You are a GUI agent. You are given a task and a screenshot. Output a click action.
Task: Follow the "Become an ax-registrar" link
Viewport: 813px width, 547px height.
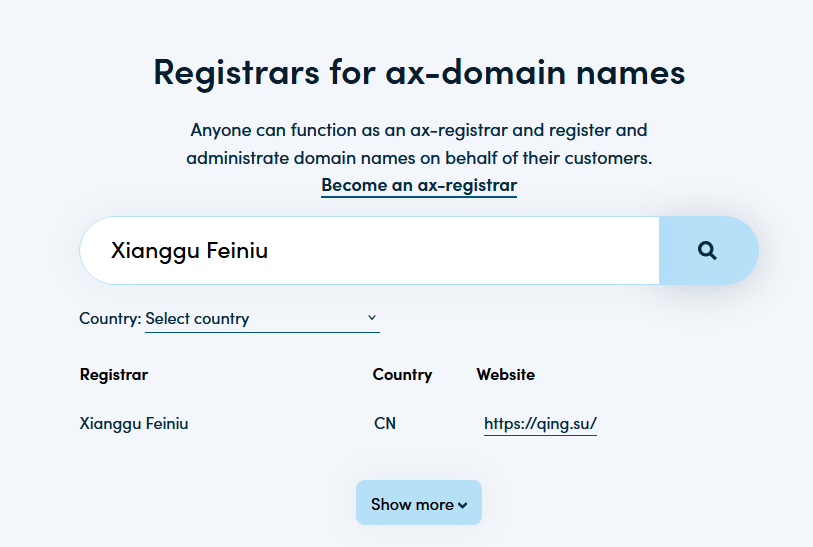[x=419, y=185]
